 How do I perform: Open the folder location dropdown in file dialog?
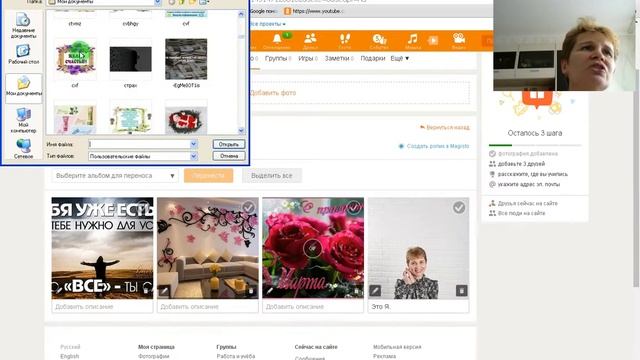(x=158, y=2)
